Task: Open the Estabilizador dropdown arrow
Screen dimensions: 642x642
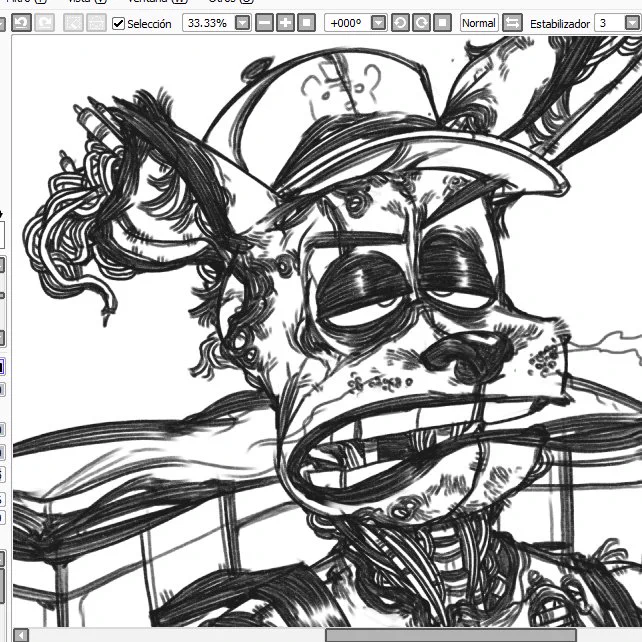Action: [x=632, y=23]
